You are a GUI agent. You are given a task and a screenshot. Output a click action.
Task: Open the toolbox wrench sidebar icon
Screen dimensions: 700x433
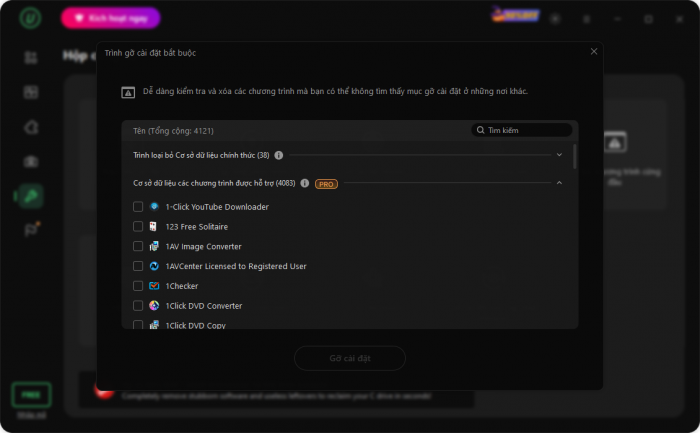[x=30, y=196]
